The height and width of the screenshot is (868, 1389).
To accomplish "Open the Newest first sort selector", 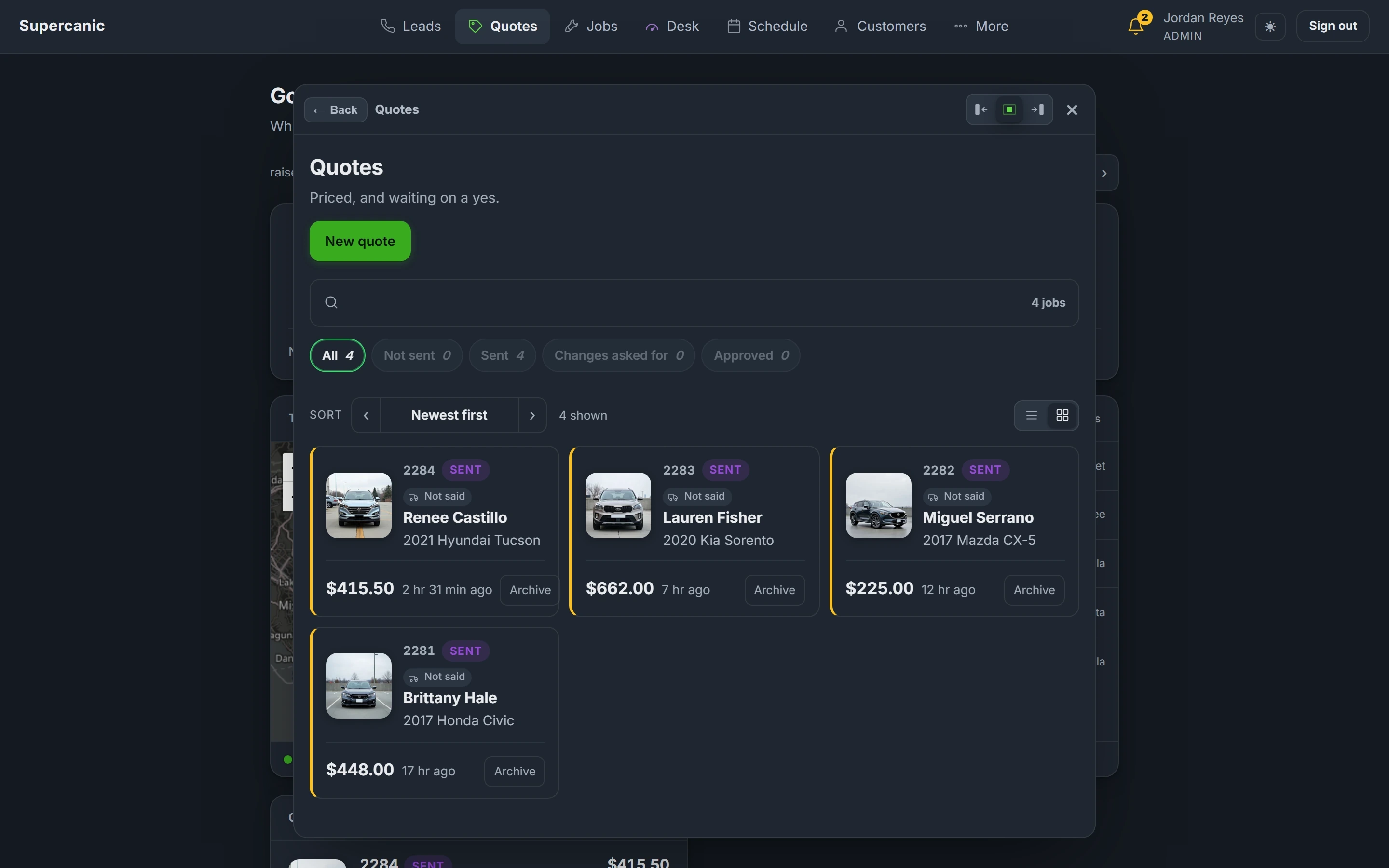I will coord(449,415).
